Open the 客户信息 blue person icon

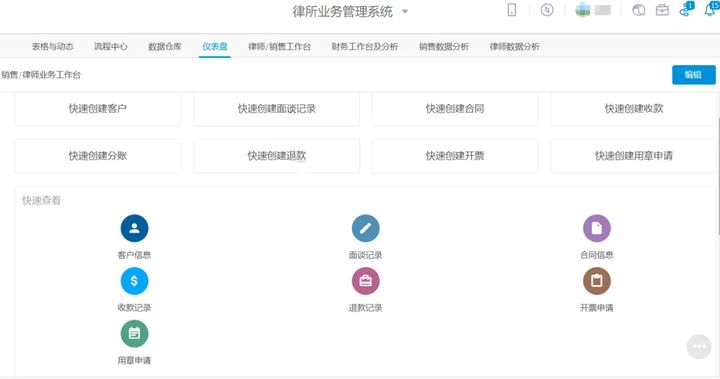pyautogui.click(x=134, y=228)
